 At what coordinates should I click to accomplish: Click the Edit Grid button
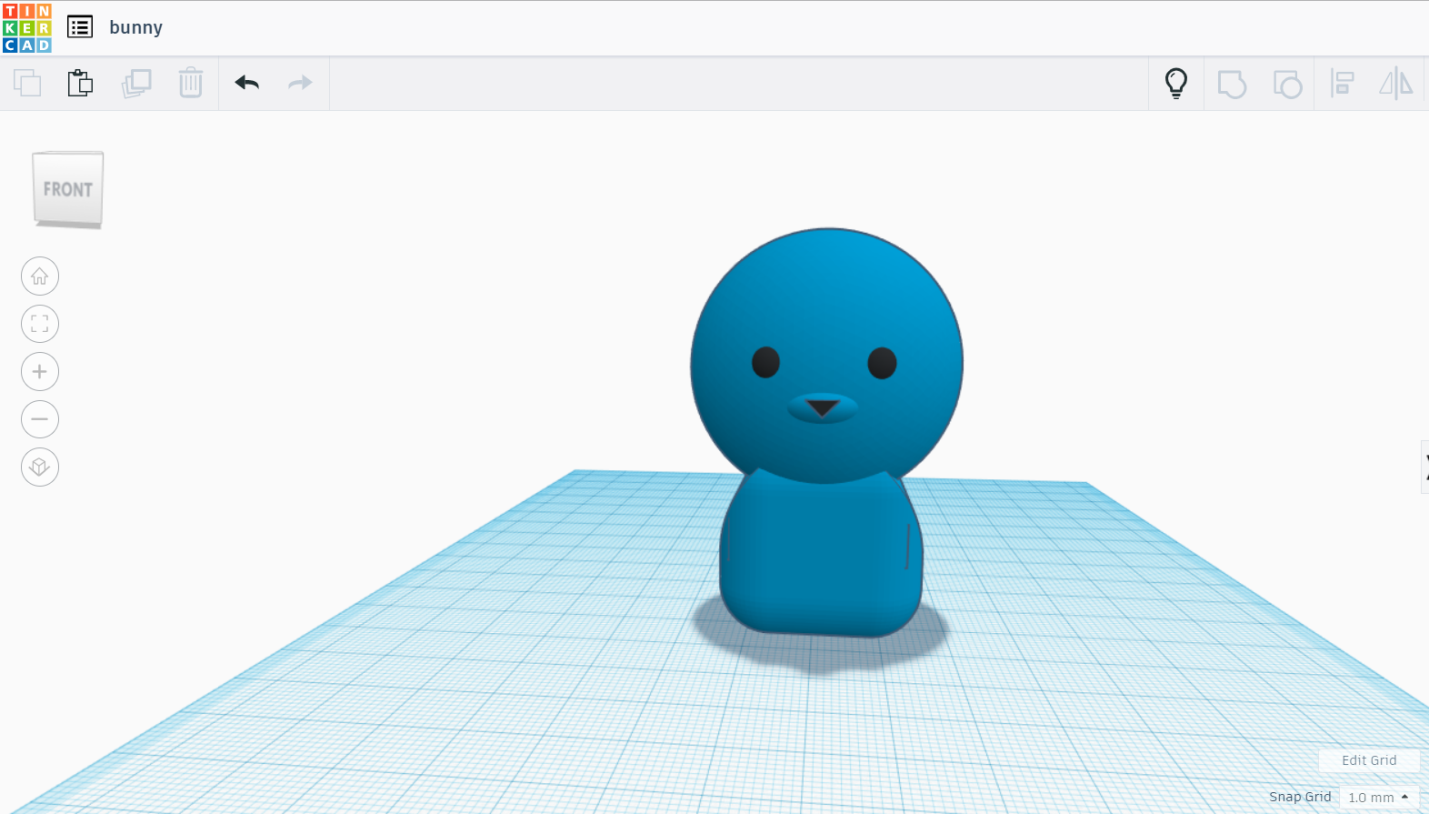(x=1369, y=760)
